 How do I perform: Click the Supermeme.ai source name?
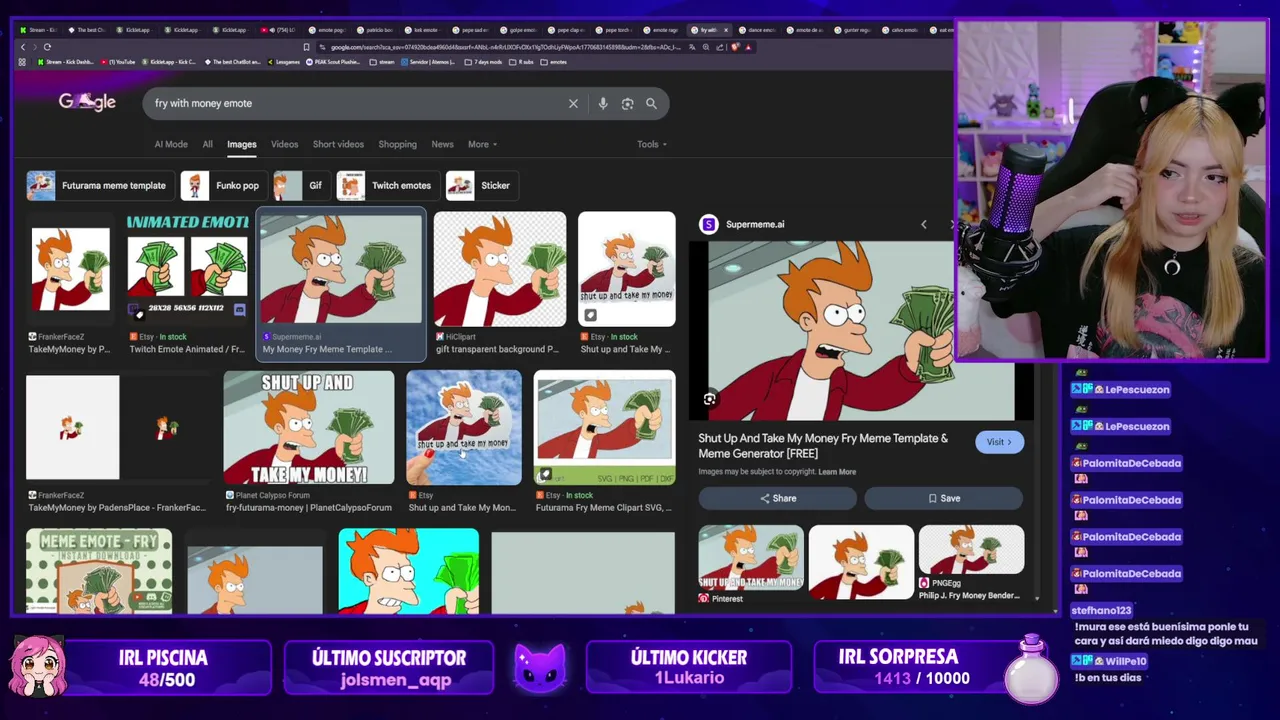point(755,224)
